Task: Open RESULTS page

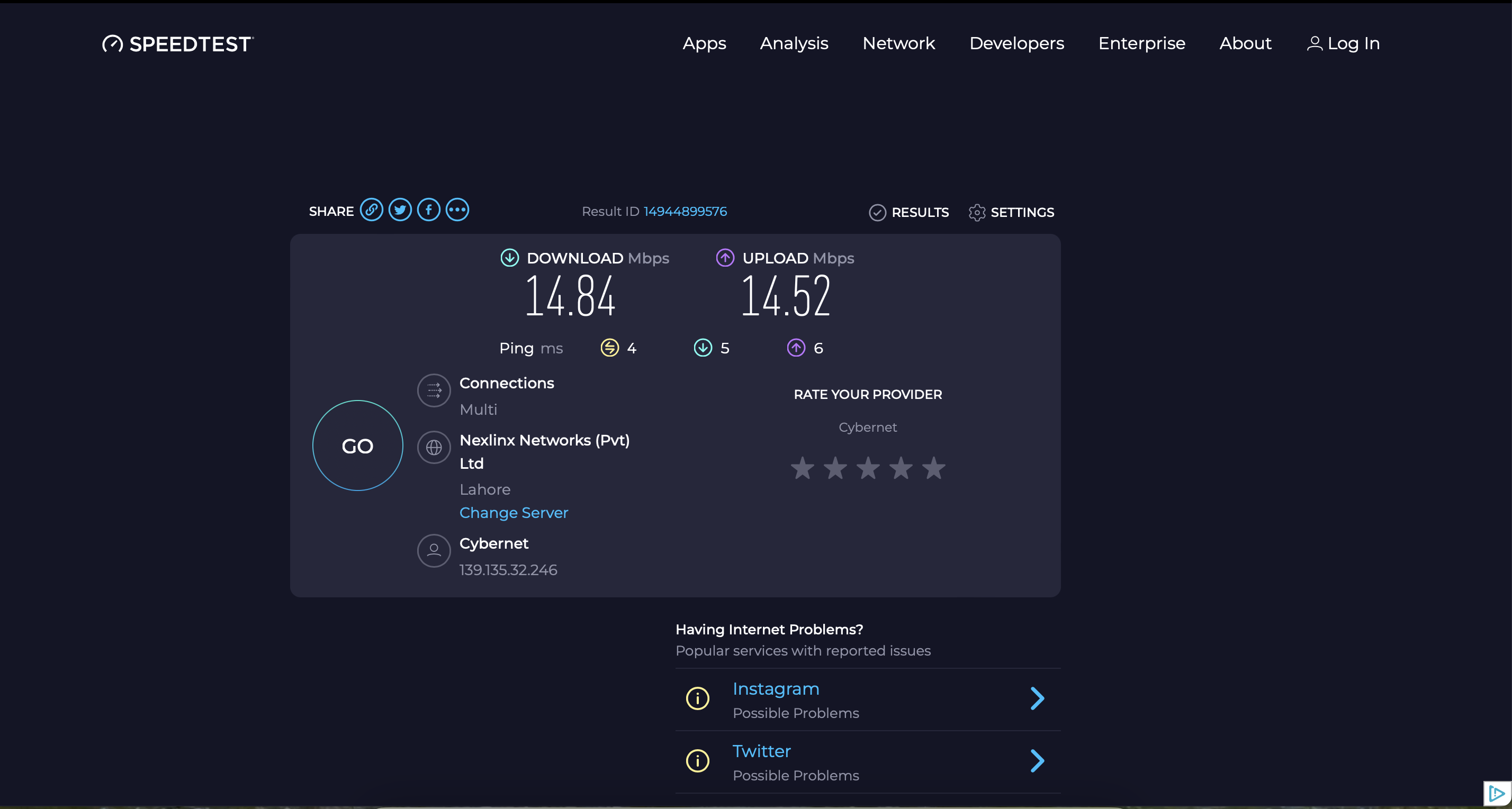Action: (920, 212)
